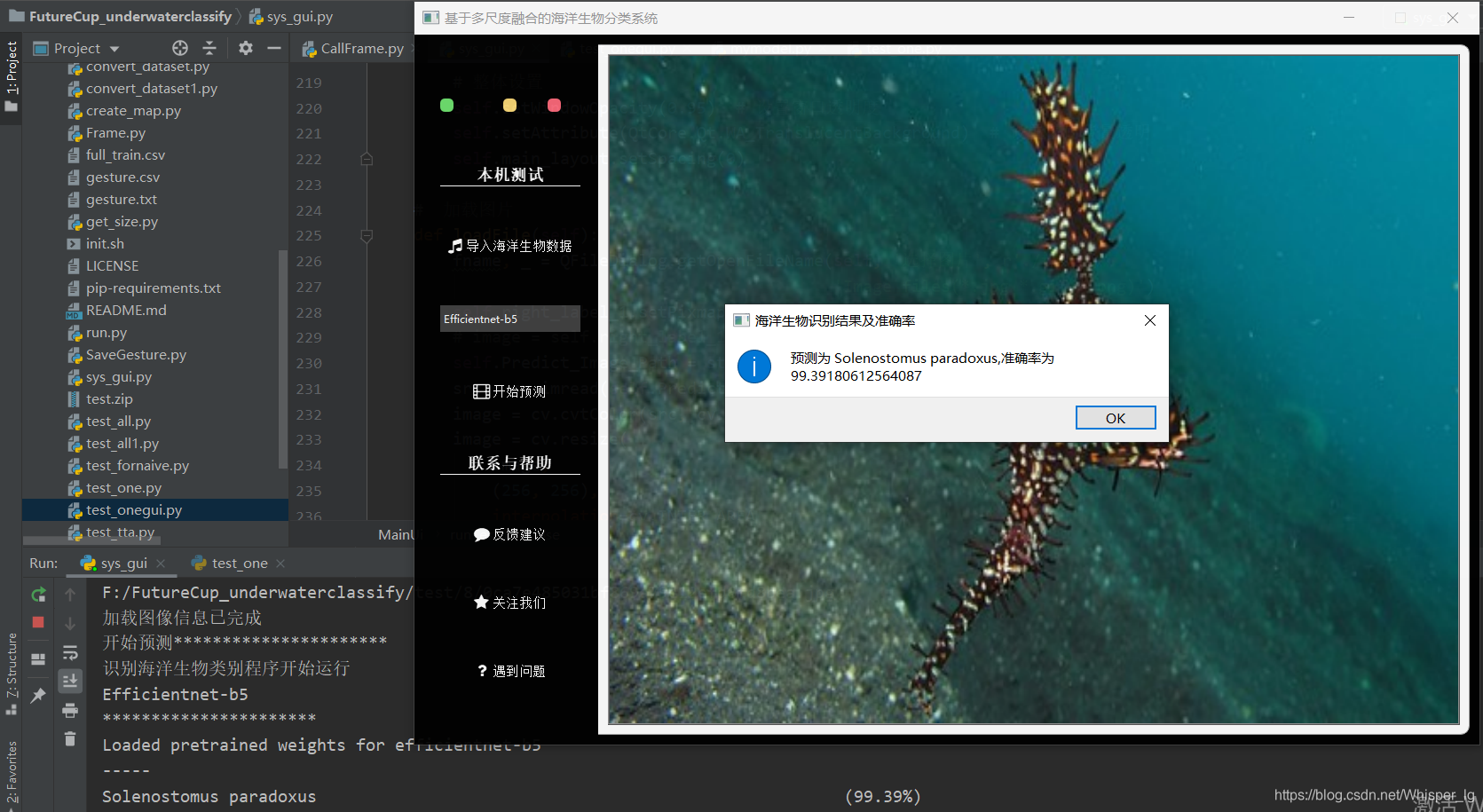Click the blue info icon in dialog

click(754, 367)
